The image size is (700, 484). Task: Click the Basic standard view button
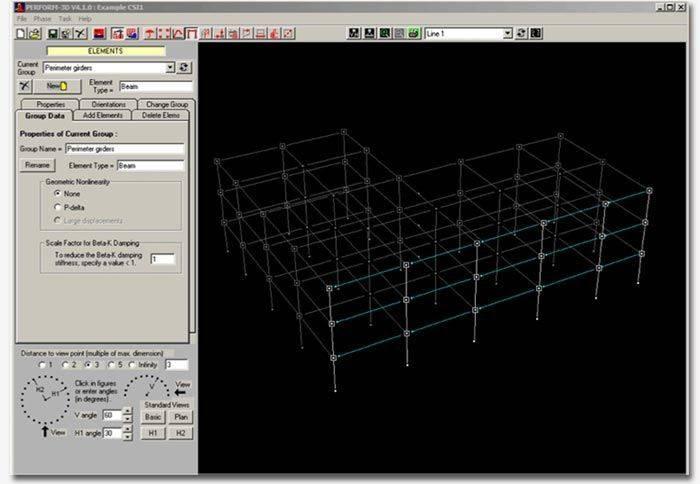point(153,417)
